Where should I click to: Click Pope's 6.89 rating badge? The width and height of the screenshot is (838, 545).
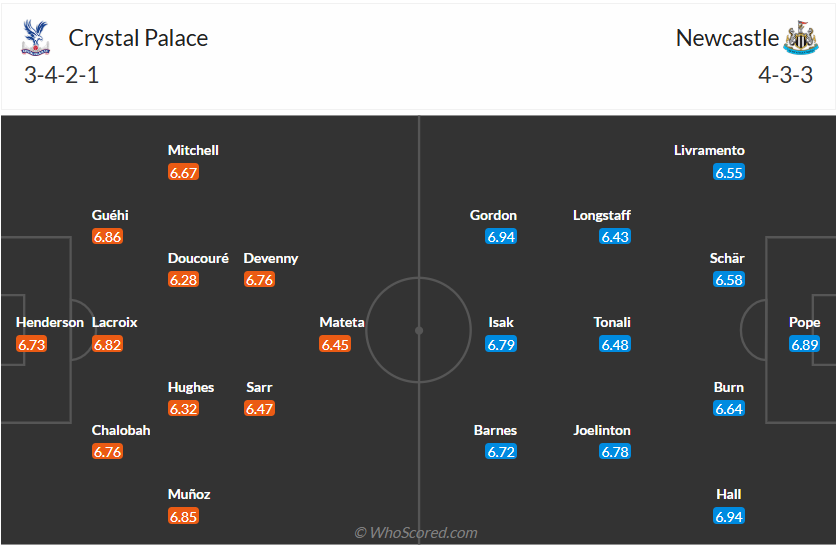805,344
